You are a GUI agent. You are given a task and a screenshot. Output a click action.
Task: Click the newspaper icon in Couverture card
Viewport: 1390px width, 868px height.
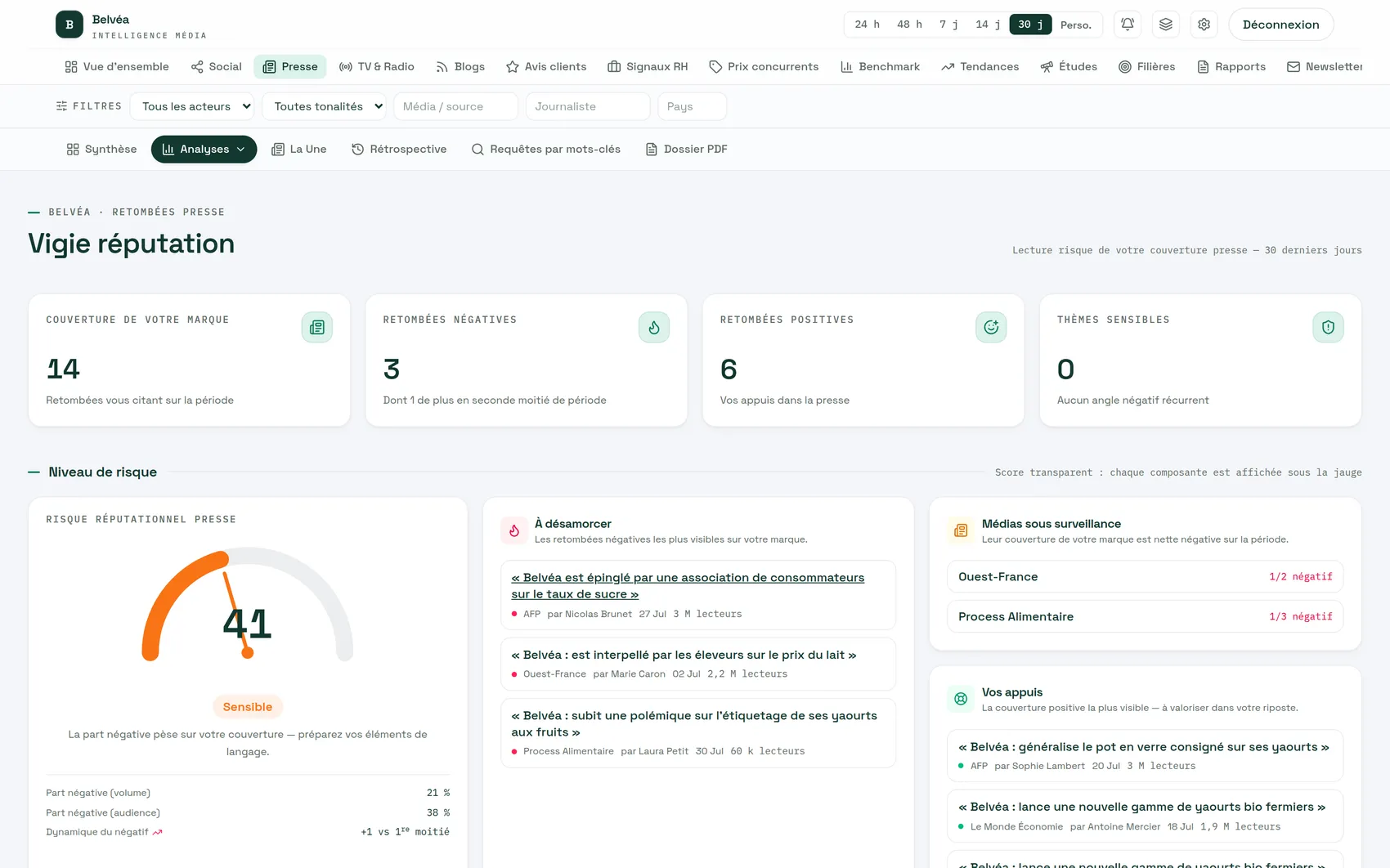coord(317,328)
